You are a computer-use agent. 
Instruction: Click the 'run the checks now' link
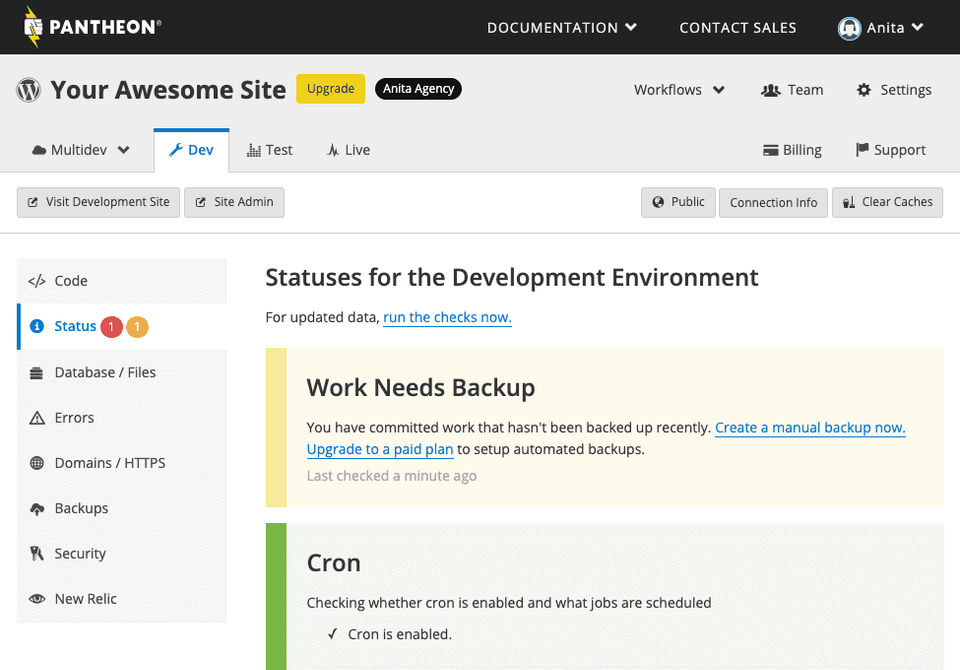tap(448, 318)
